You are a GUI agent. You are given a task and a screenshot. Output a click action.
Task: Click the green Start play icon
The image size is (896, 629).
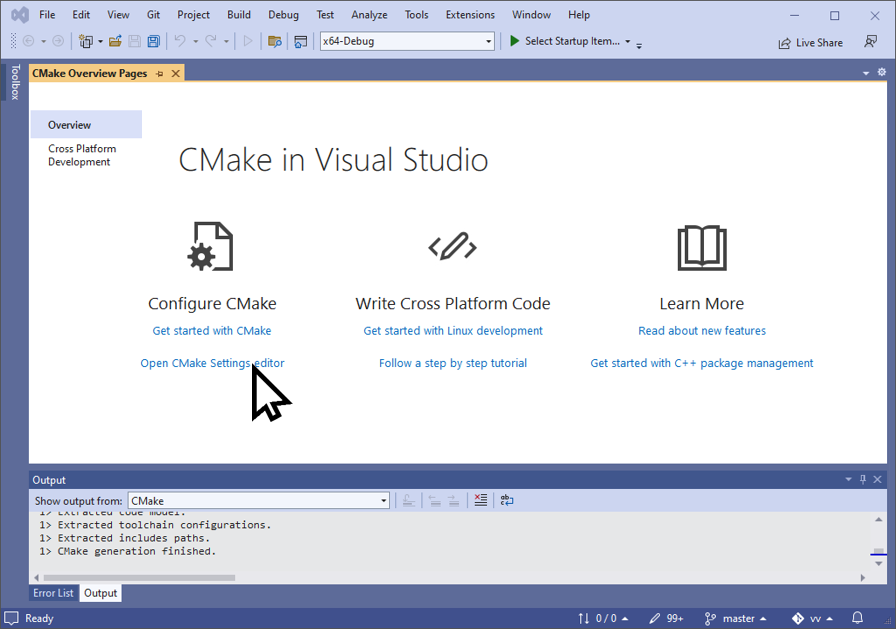pos(514,41)
